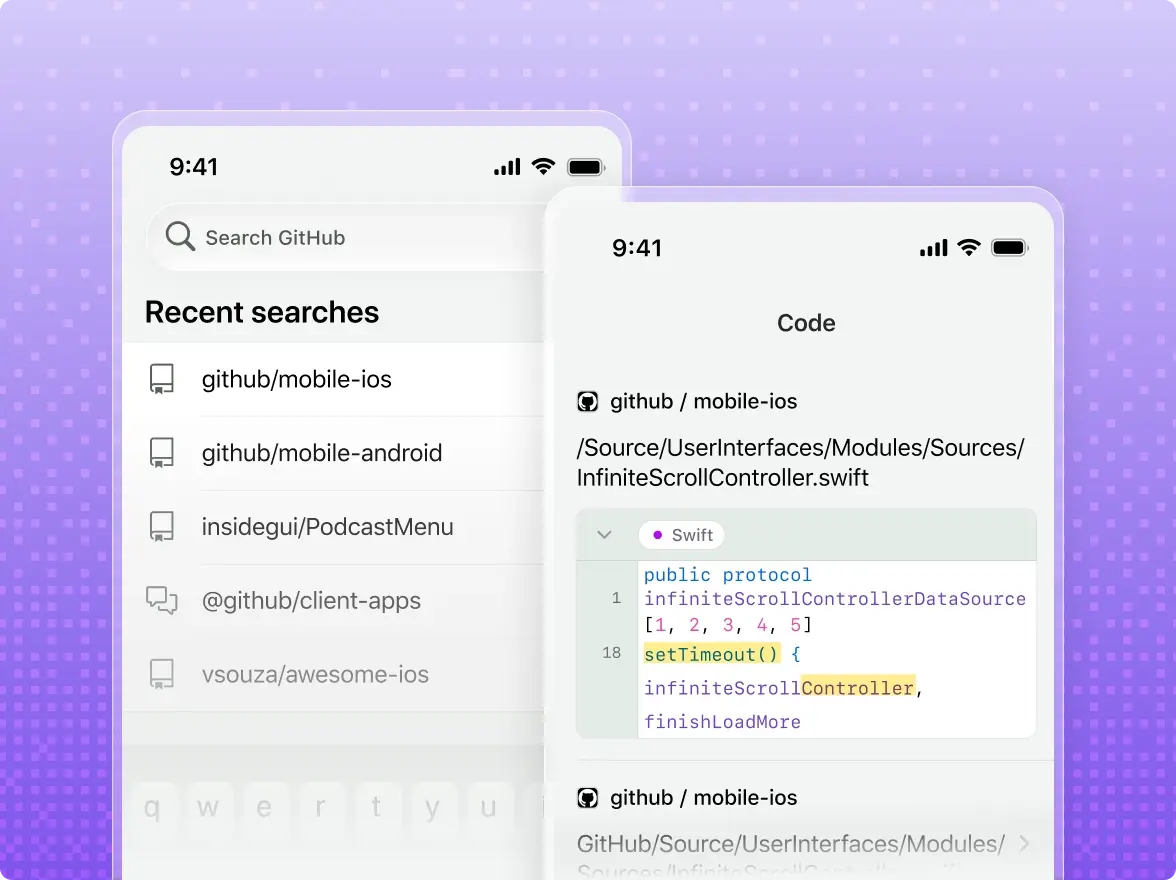Viewport: 1176px width, 880px height.
Task: Focus the Search GitHub field
Action: coord(346,237)
